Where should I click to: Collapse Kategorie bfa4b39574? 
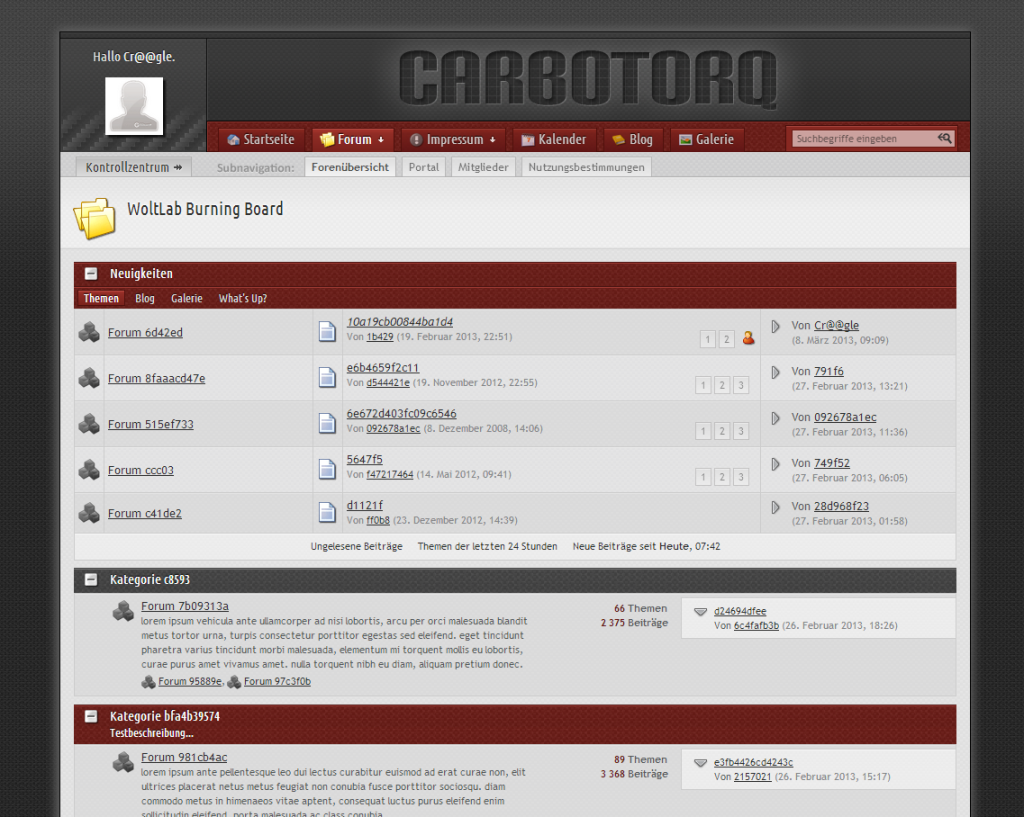click(91, 717)
